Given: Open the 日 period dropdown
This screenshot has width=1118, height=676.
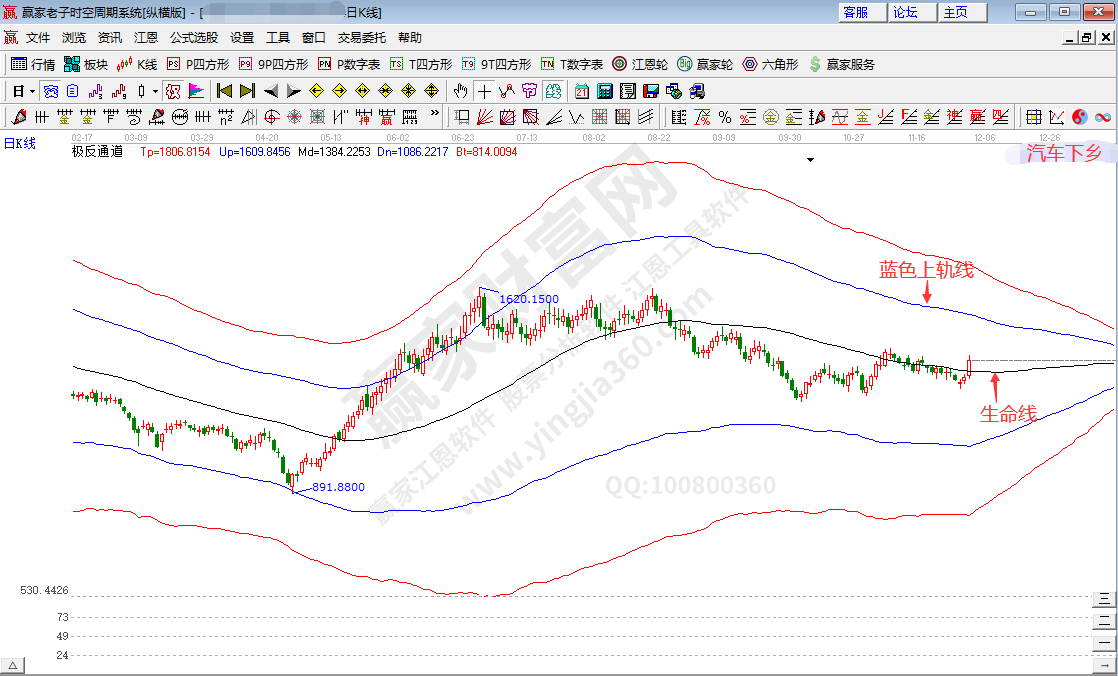Looking at the screenshot, I should tap(23, 91).
